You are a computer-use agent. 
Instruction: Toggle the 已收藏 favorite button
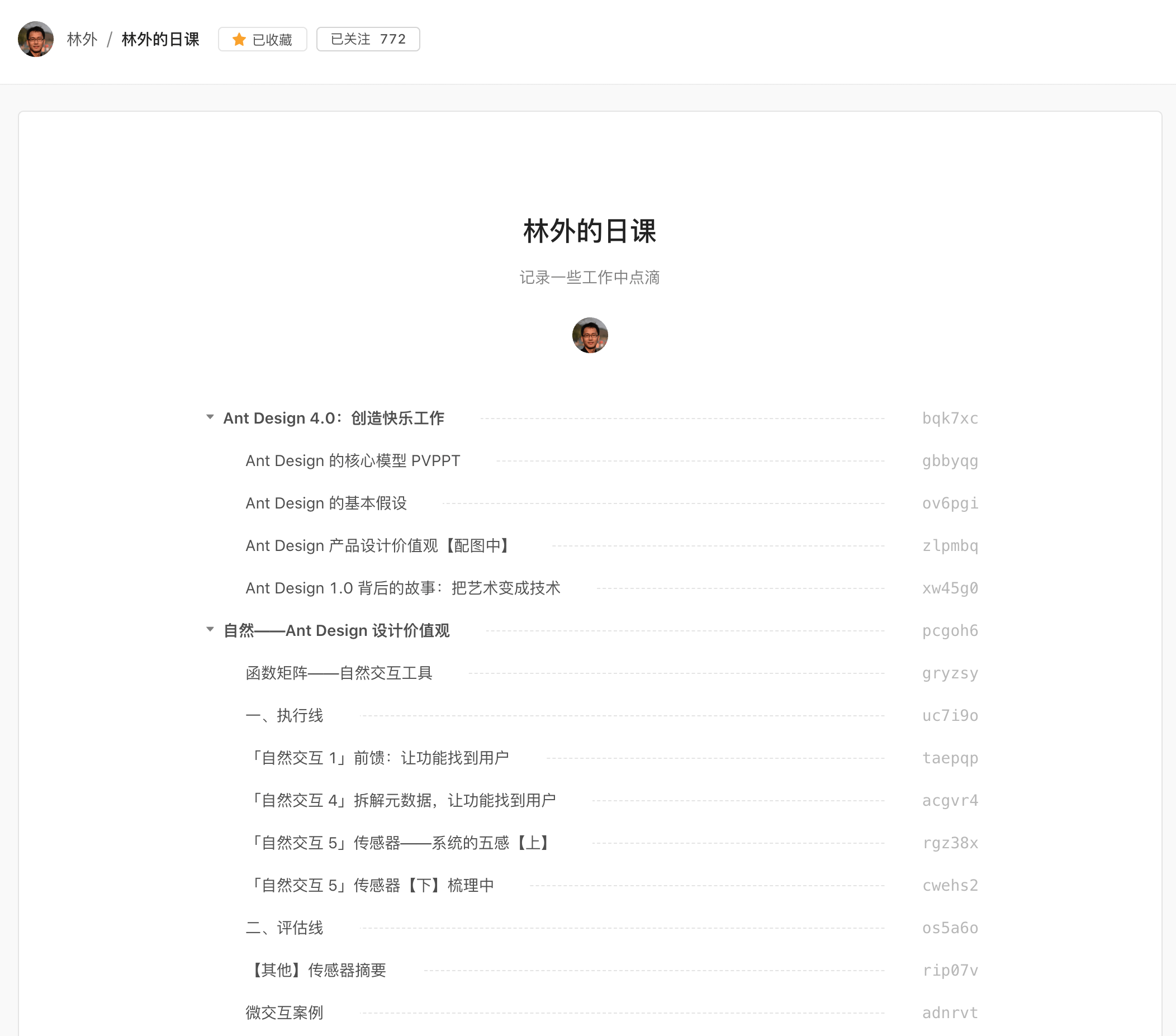262,39
